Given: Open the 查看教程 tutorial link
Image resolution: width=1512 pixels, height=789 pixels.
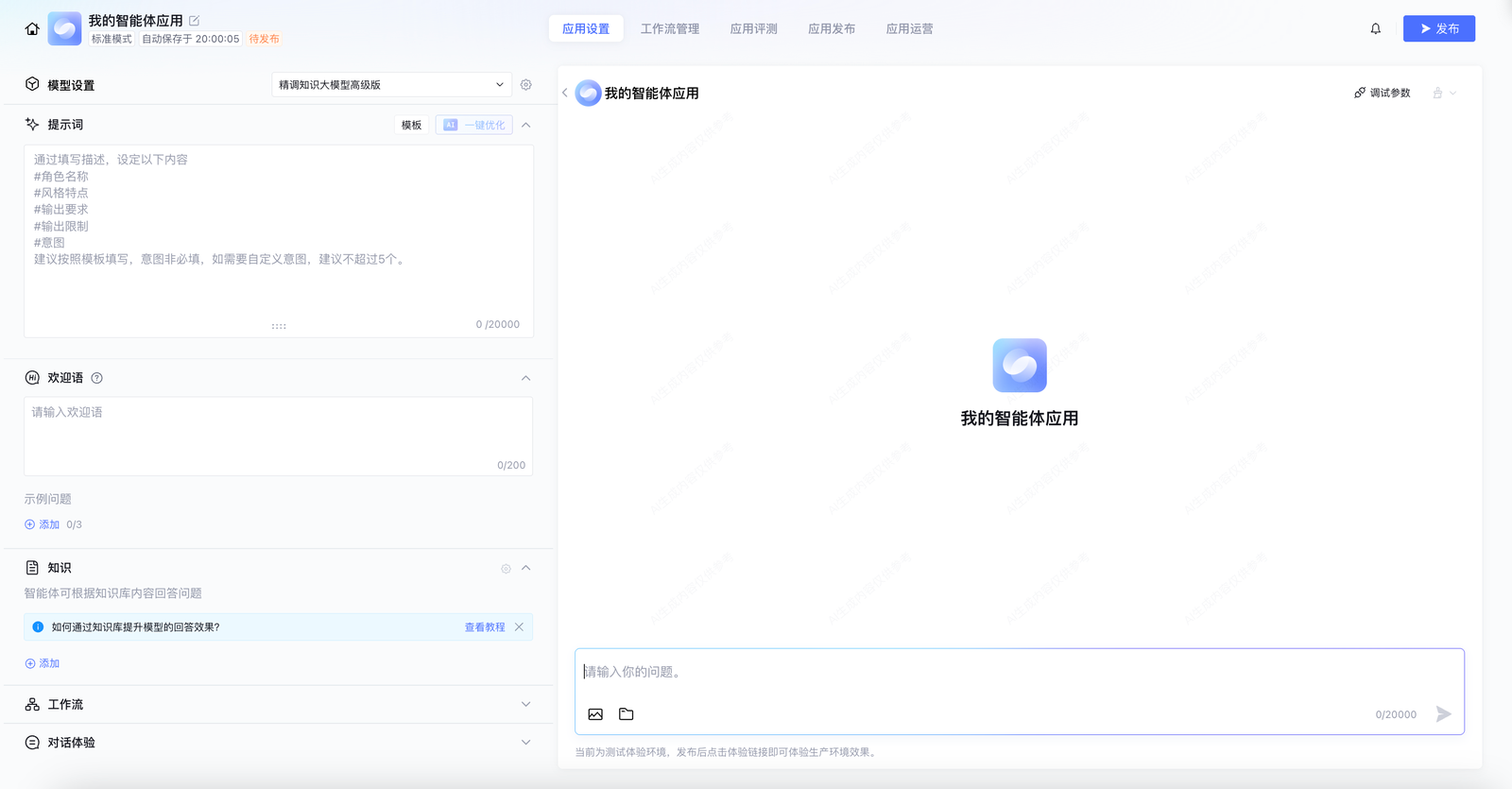Looking at the screenshot, I should [485, 627].
